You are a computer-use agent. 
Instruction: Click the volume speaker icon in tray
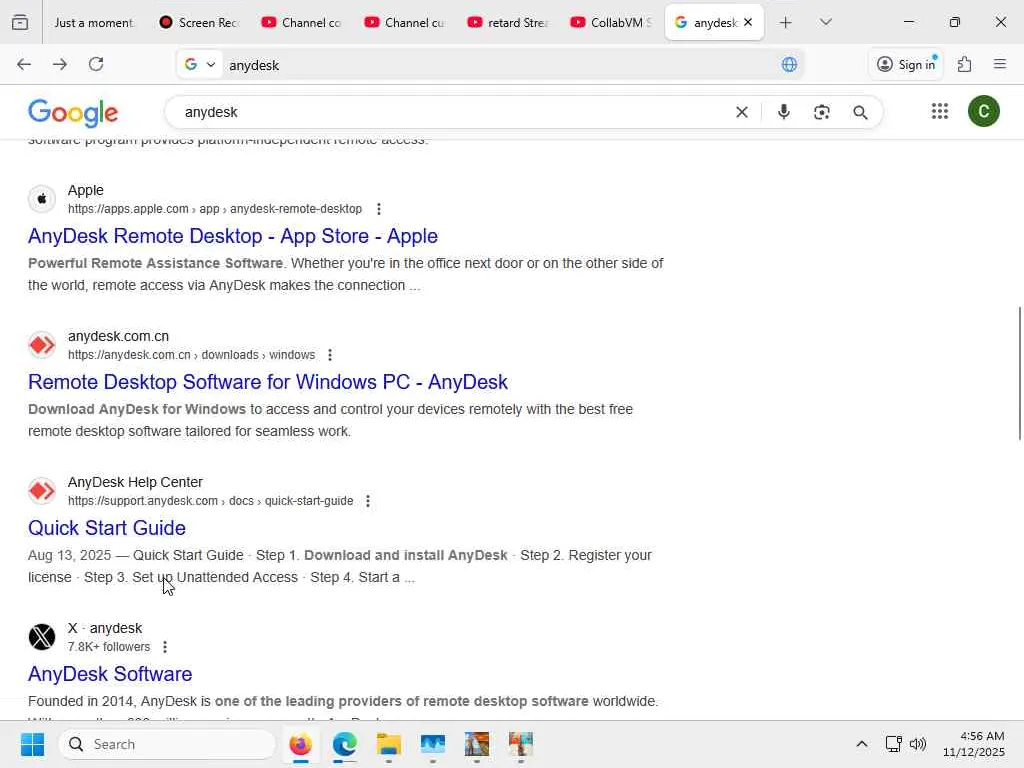point(918,744)
